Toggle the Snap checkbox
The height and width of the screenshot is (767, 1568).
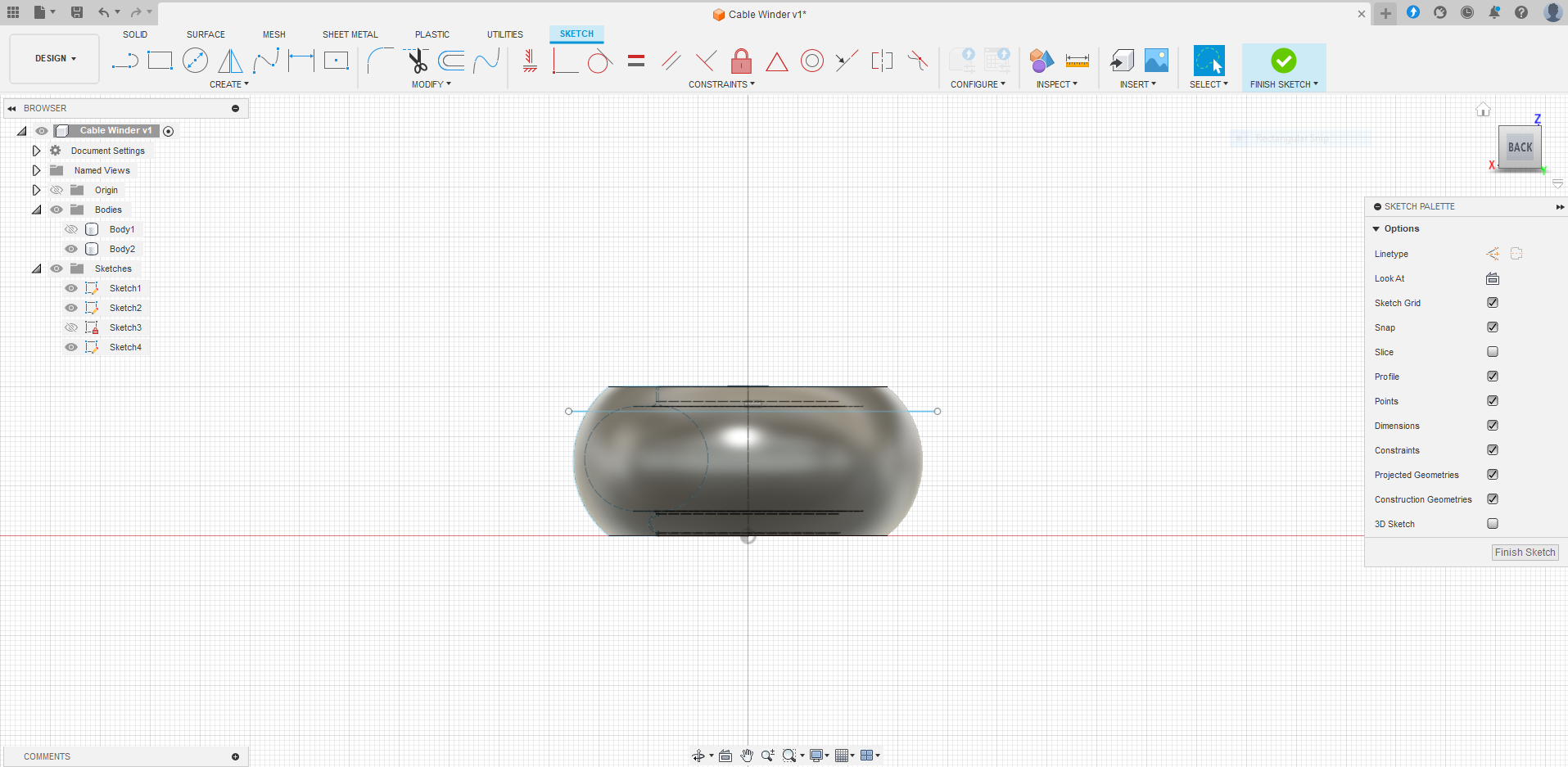tap(1493, 327)
